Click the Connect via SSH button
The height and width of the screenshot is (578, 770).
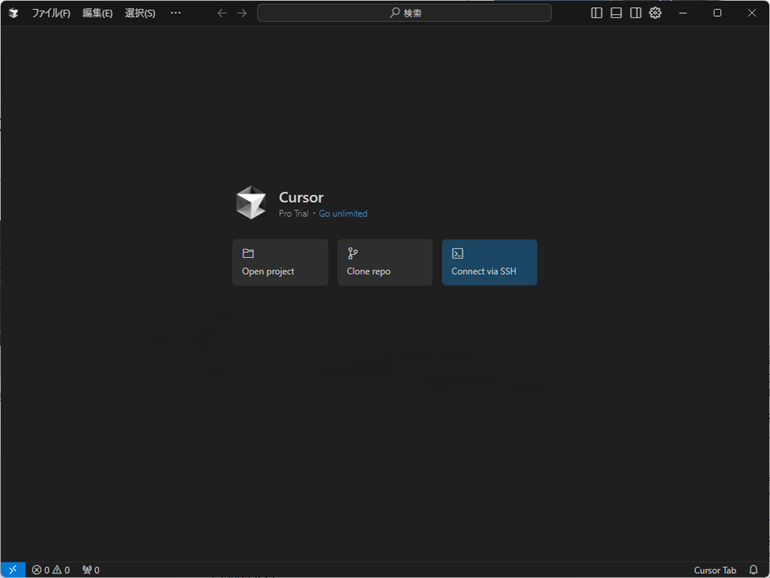pos(489,262)
